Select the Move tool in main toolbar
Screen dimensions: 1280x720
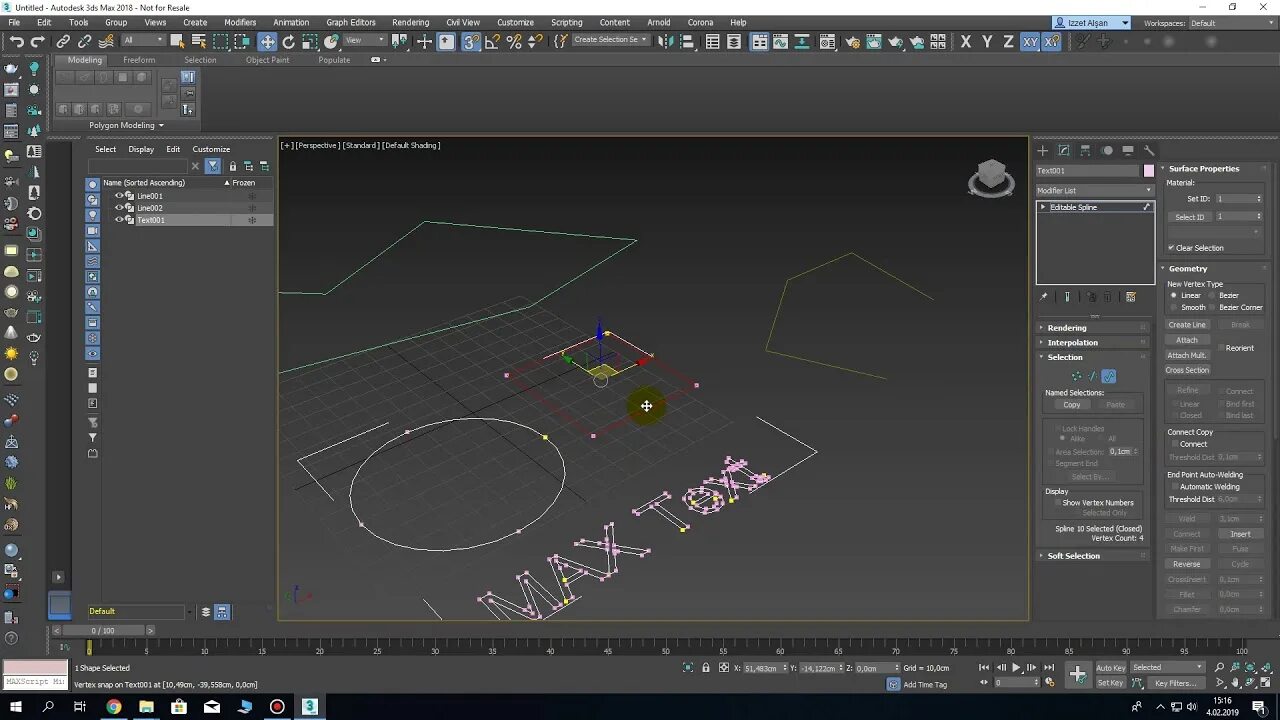click(x=267, y=42)
